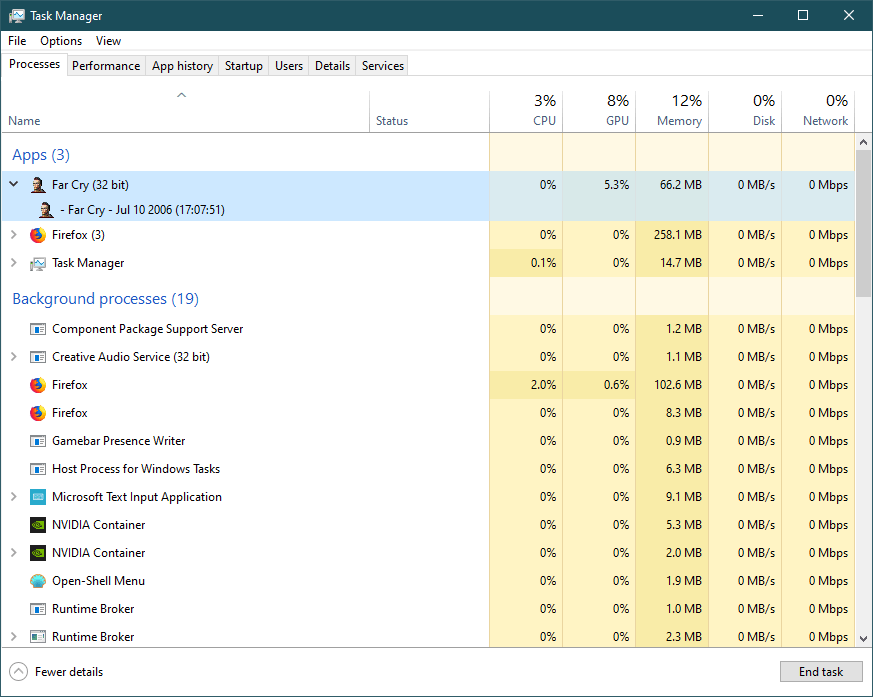Expand the Runtime Broker with 2.3 MB
The height and width of the screenshot is (697, 873).
tap(14, 636)
